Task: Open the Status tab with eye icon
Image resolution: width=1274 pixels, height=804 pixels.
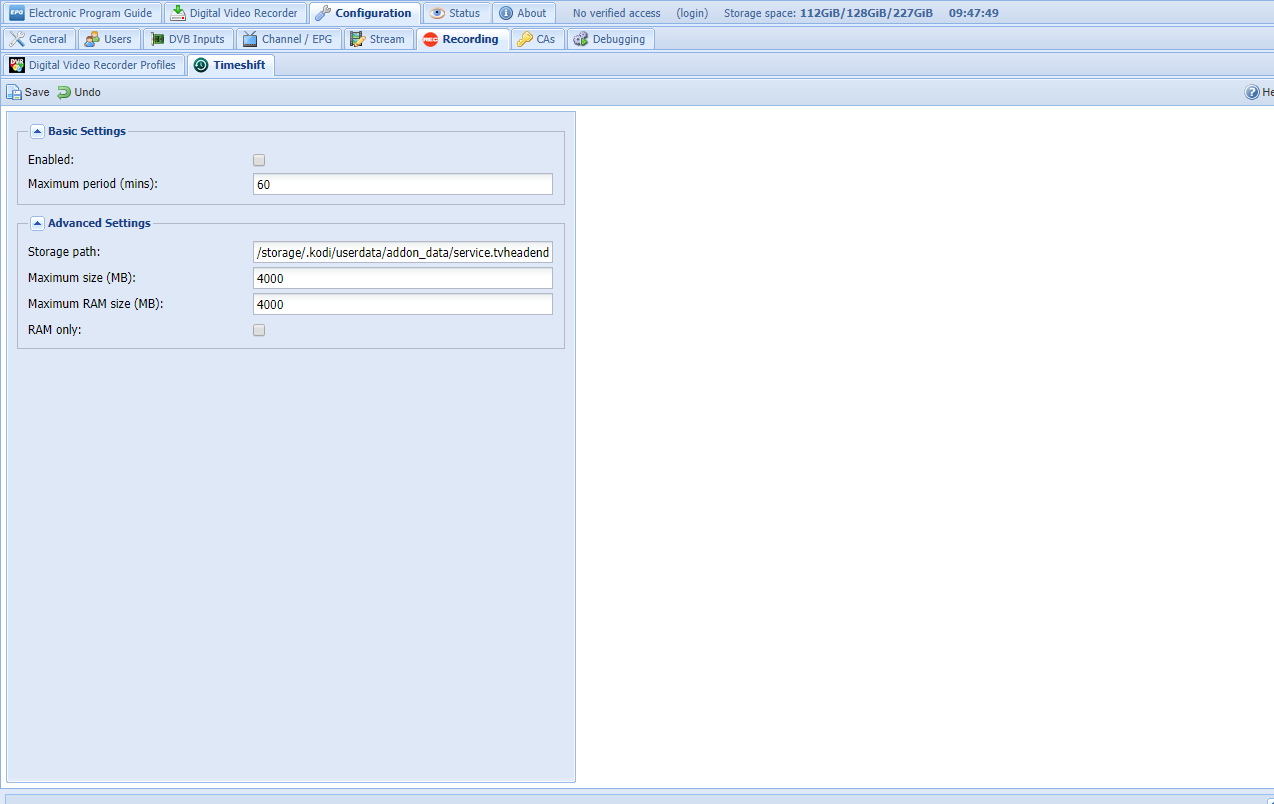Action: (455, 13)
